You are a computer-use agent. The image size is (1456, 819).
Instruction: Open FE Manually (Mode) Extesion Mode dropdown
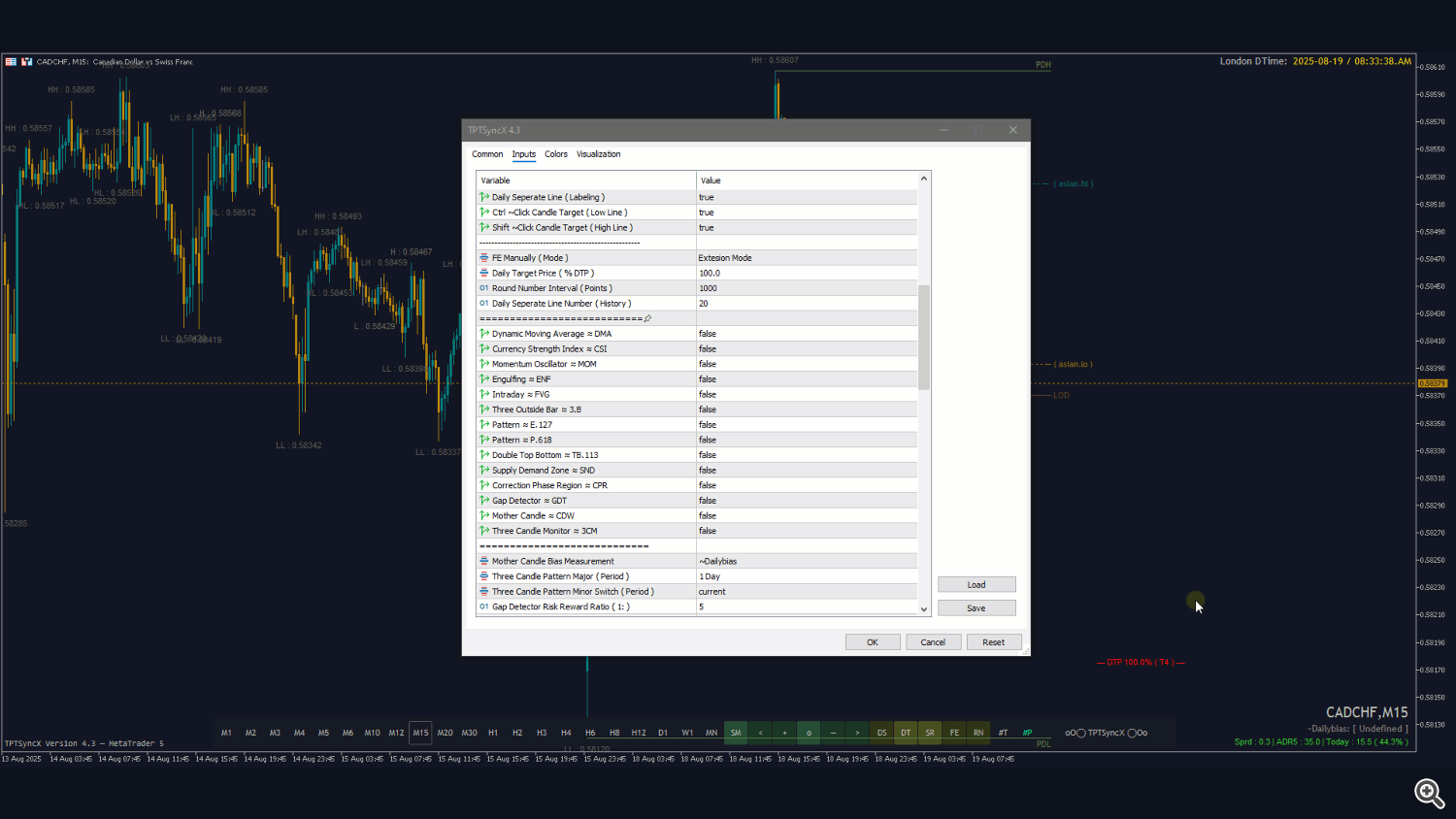click(x=806, y=258)
